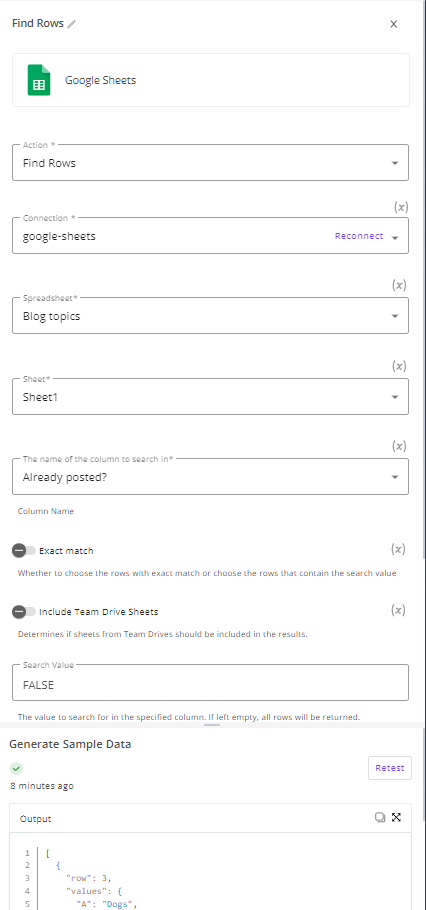This screenshot has width=426, height=910.
Task: Expand output to full screen
Action: click(397, 817)
